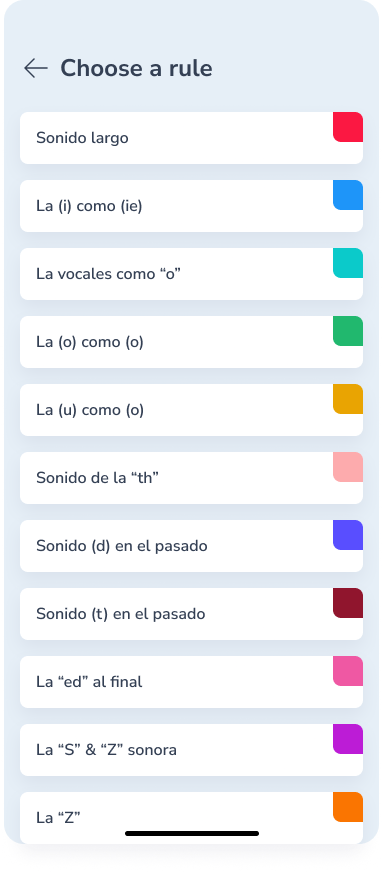Open the La "ed" al final rule
383x872 pixels.
(x=191, y=682)
